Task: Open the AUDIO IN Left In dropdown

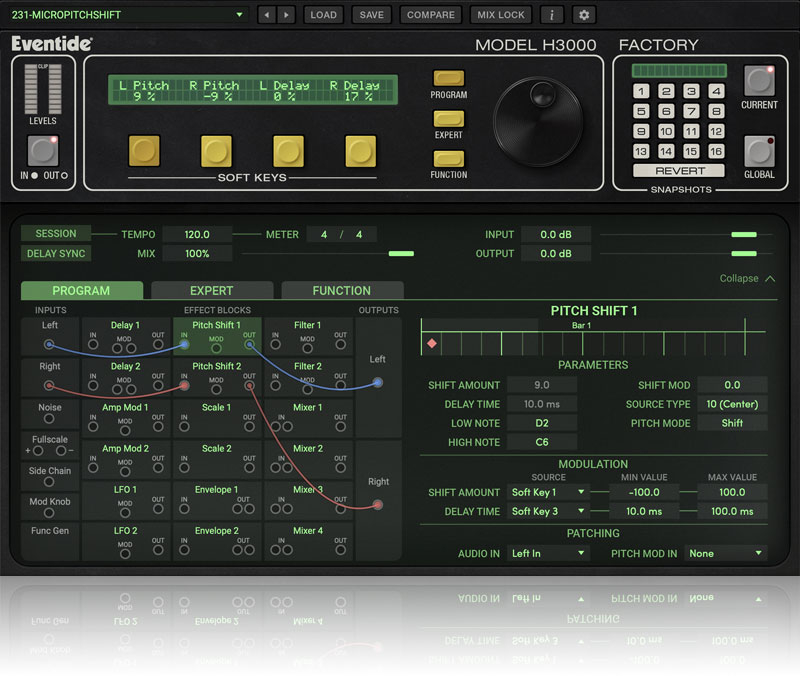Action: coord(548,553)
